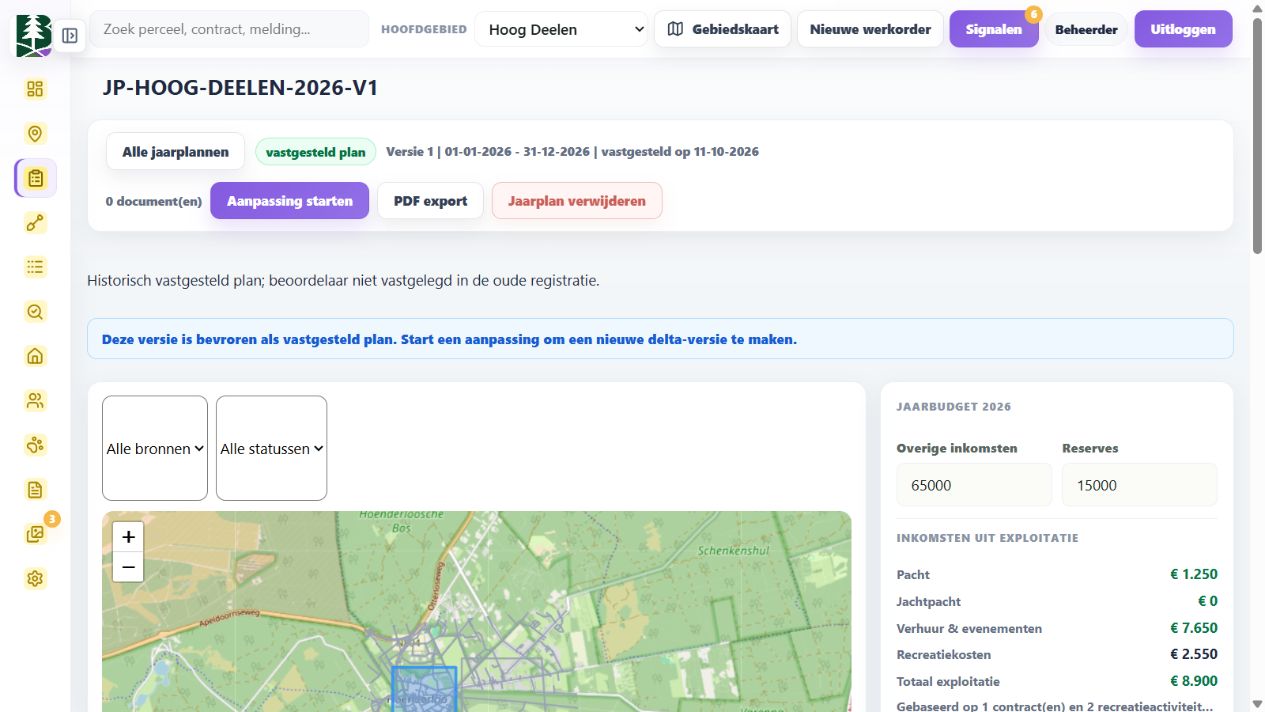Open the list icon in sidebar
The height and width of the screenshot is (712, 1265).
(36, 267)
